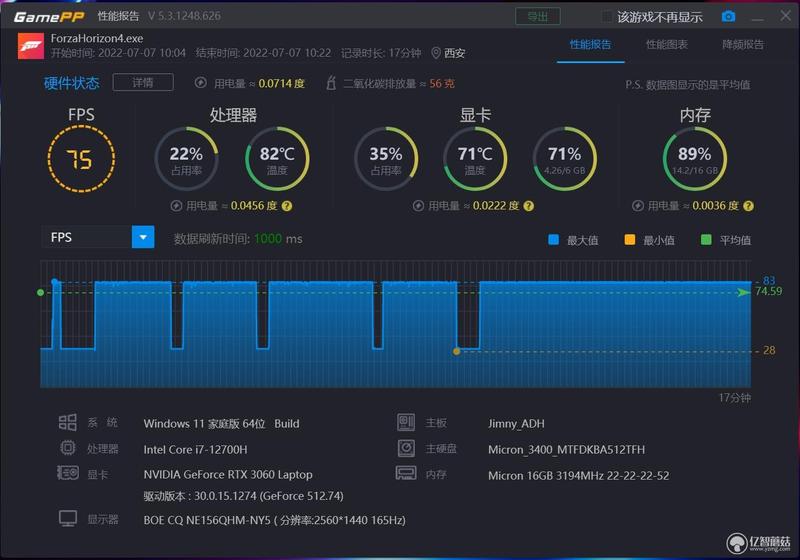Click the processor chip icon
Screen dimensions: 800x560
pyautogui.click(x=67, y=448)
